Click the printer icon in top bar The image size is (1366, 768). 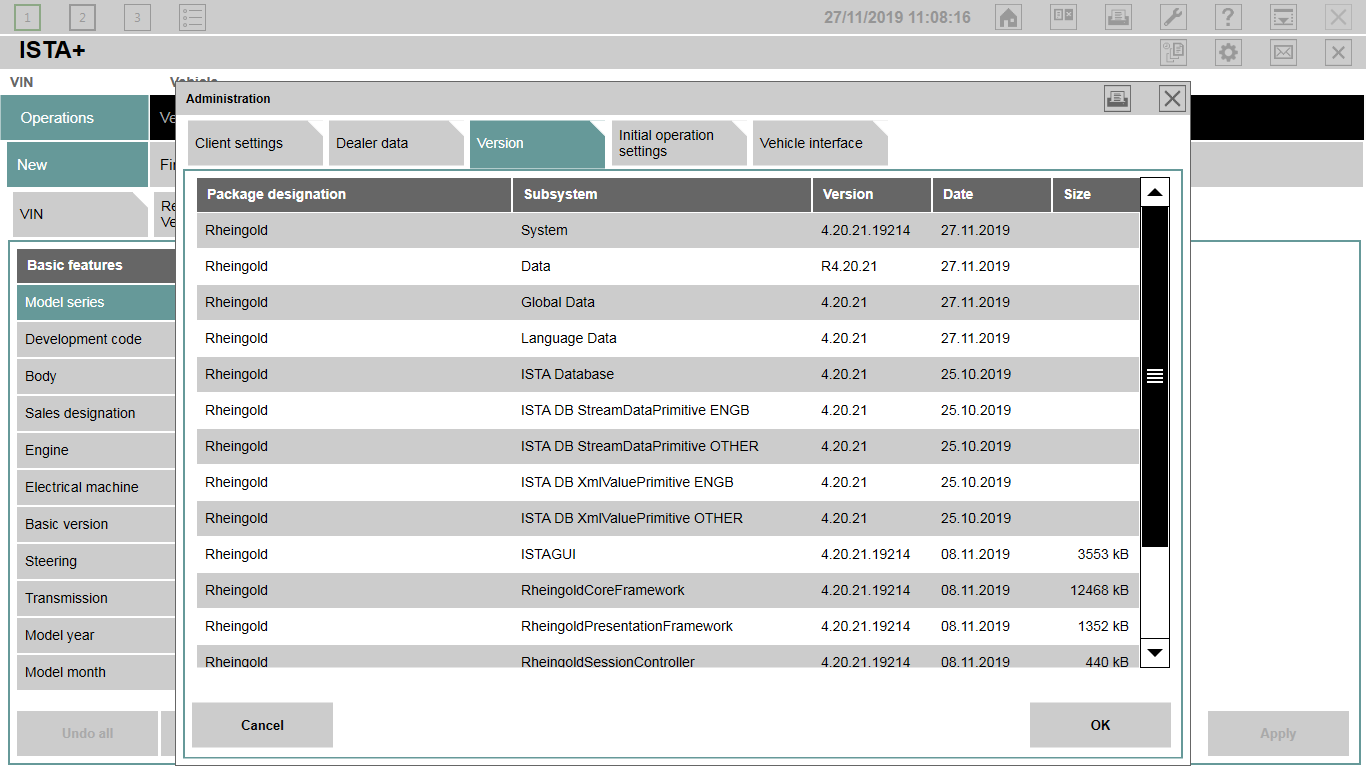[1118, 17]
